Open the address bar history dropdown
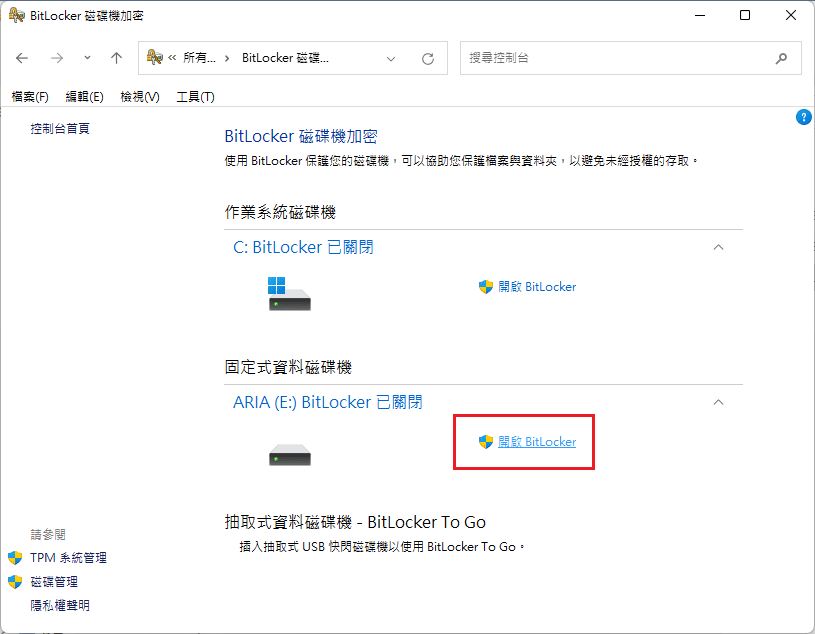Viewport: 815px width, 634px height. pos(390,57)
